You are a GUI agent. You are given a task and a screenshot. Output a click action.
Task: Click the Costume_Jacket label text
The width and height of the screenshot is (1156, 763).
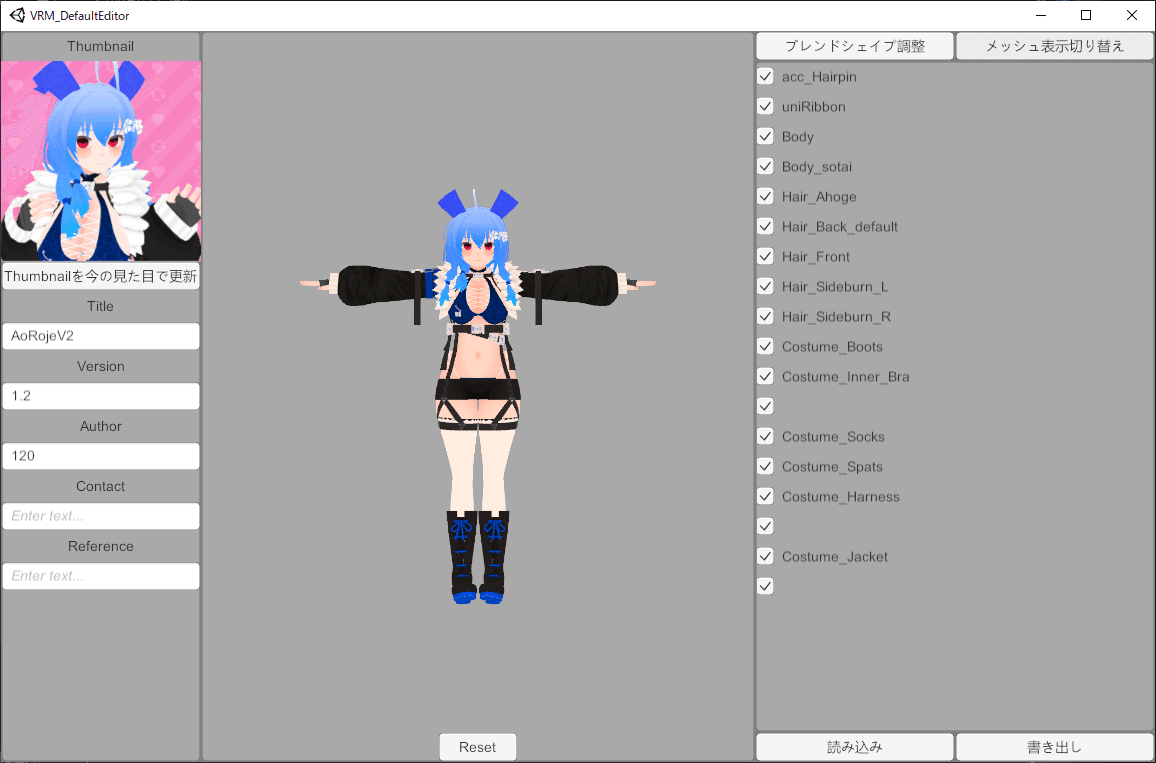[x=835, y=557]
